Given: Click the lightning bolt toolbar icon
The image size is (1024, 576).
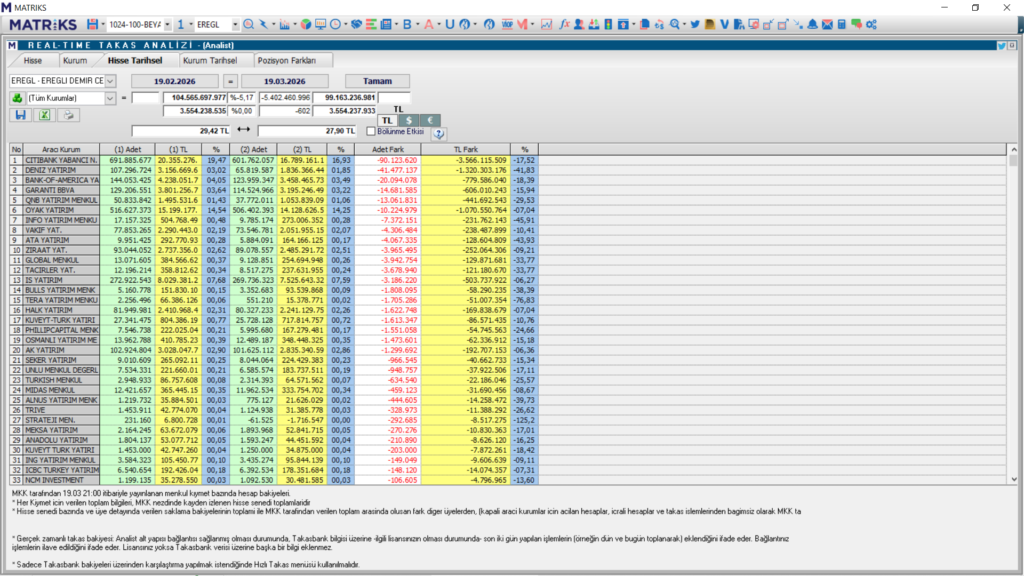Looking at the screenshot, I should coord(263,24).
